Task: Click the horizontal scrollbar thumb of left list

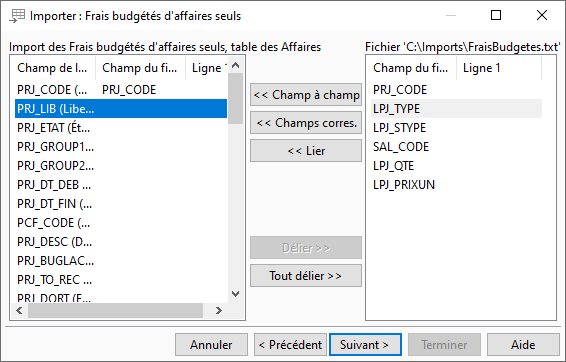Action: pyautogui.click(x=116, y=310)
